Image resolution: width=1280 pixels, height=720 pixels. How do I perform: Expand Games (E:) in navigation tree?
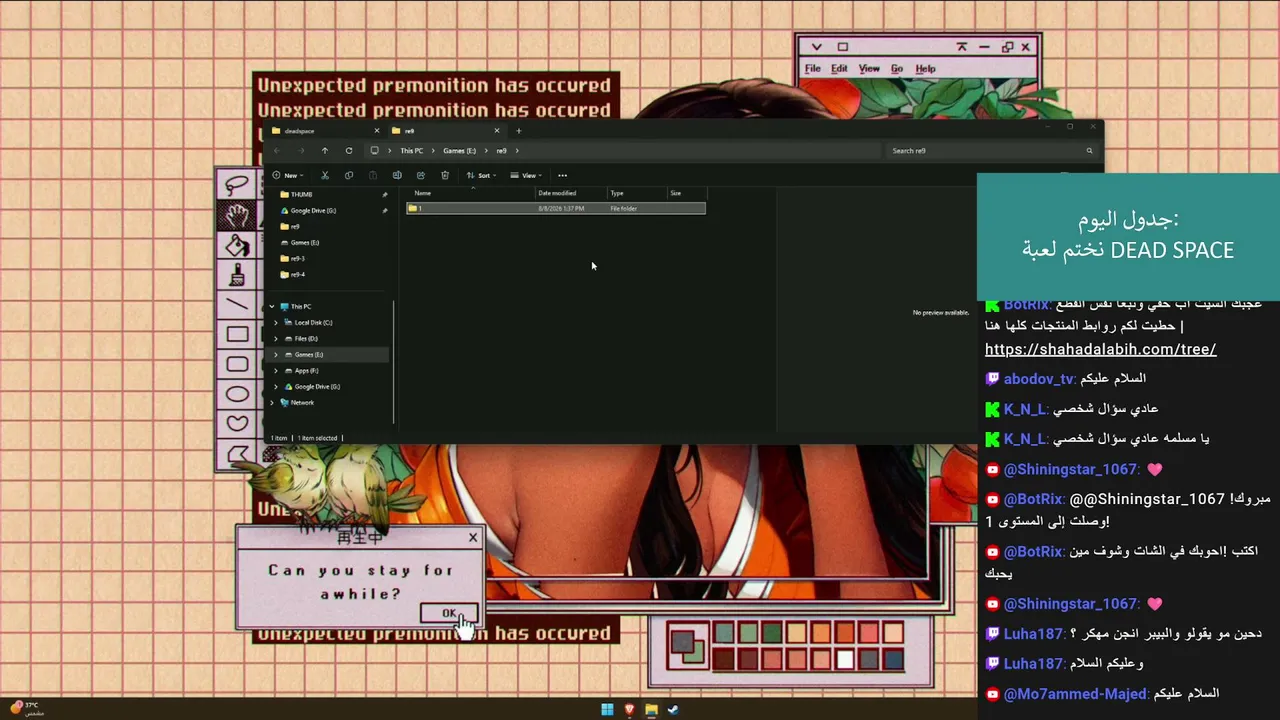pos(276,355)
